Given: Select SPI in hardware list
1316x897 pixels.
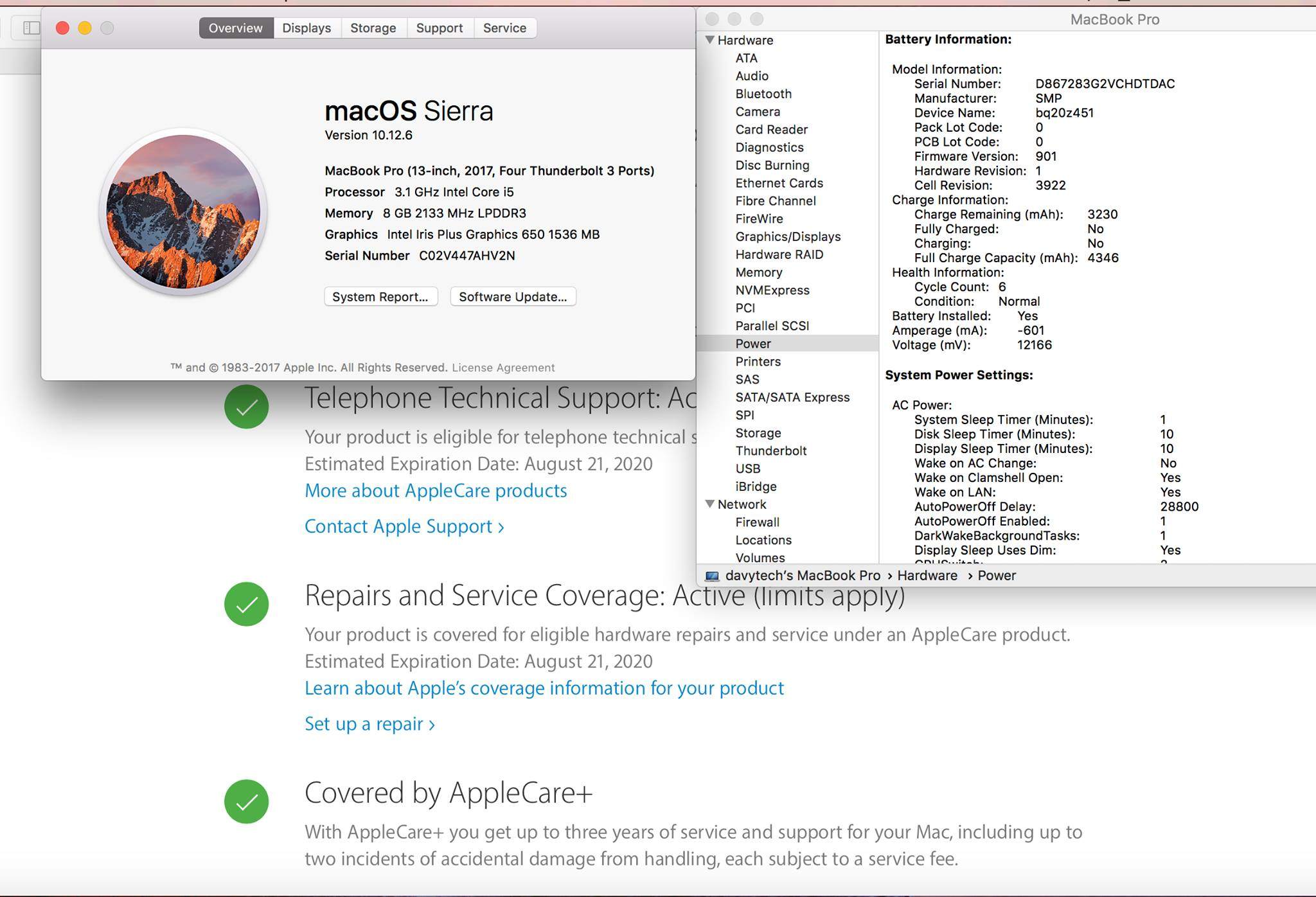Looking at the screenshot, I should pos(745,416).
